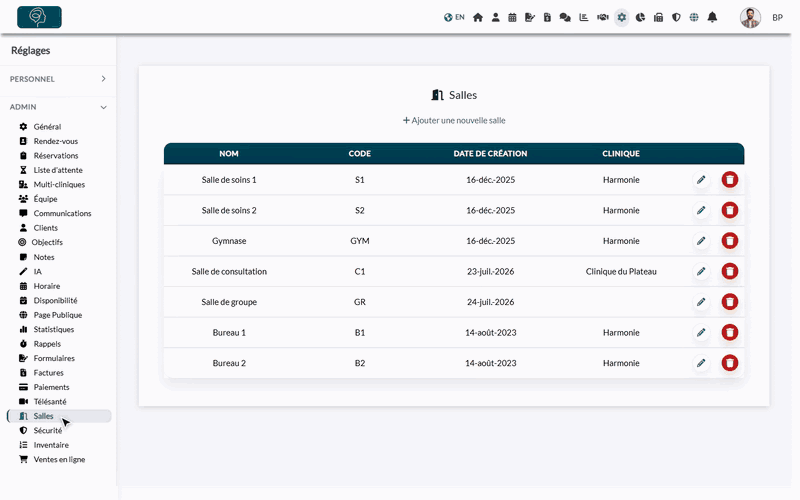800x500 pixels.
Task: Open notifications bell icon
Action: tap(712, 17)
